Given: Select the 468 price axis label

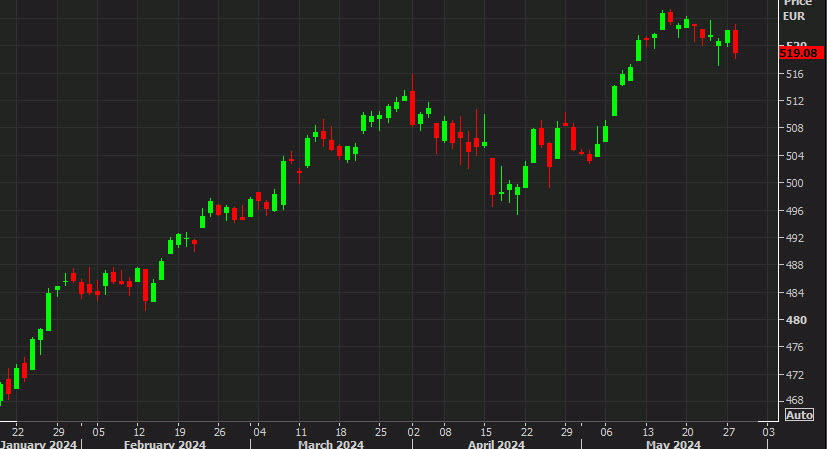Looking at the screenshot, I should (x=794, y=400).
